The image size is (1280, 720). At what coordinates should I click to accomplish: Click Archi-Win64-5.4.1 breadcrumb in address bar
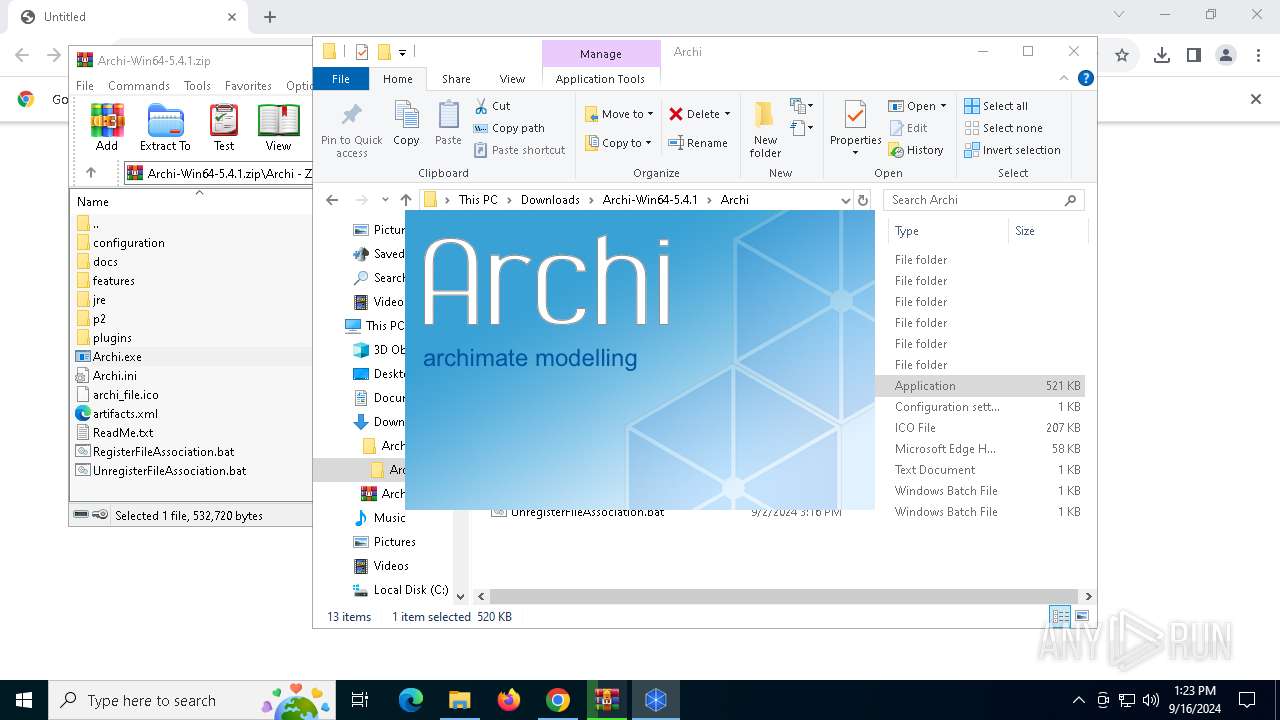tap(650, 200)
